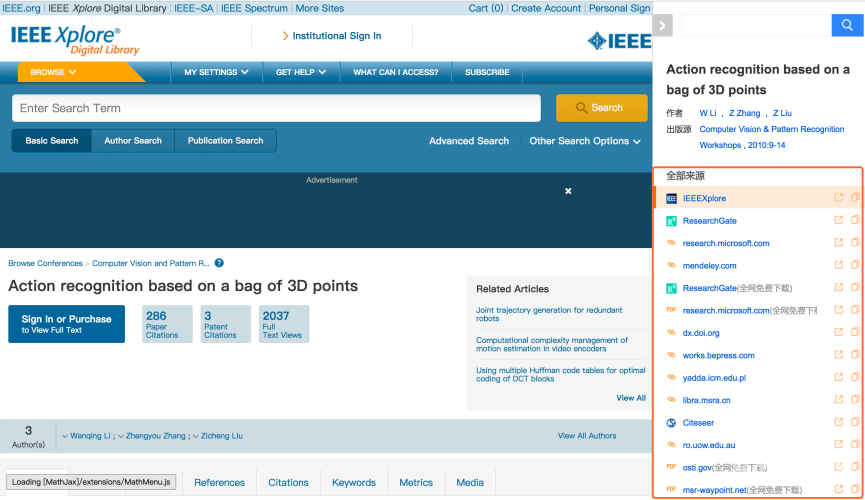Open Computer Vision & Pattern Recognition Workshops link
The height and width of the screenshot is (500, 865).
772,137
